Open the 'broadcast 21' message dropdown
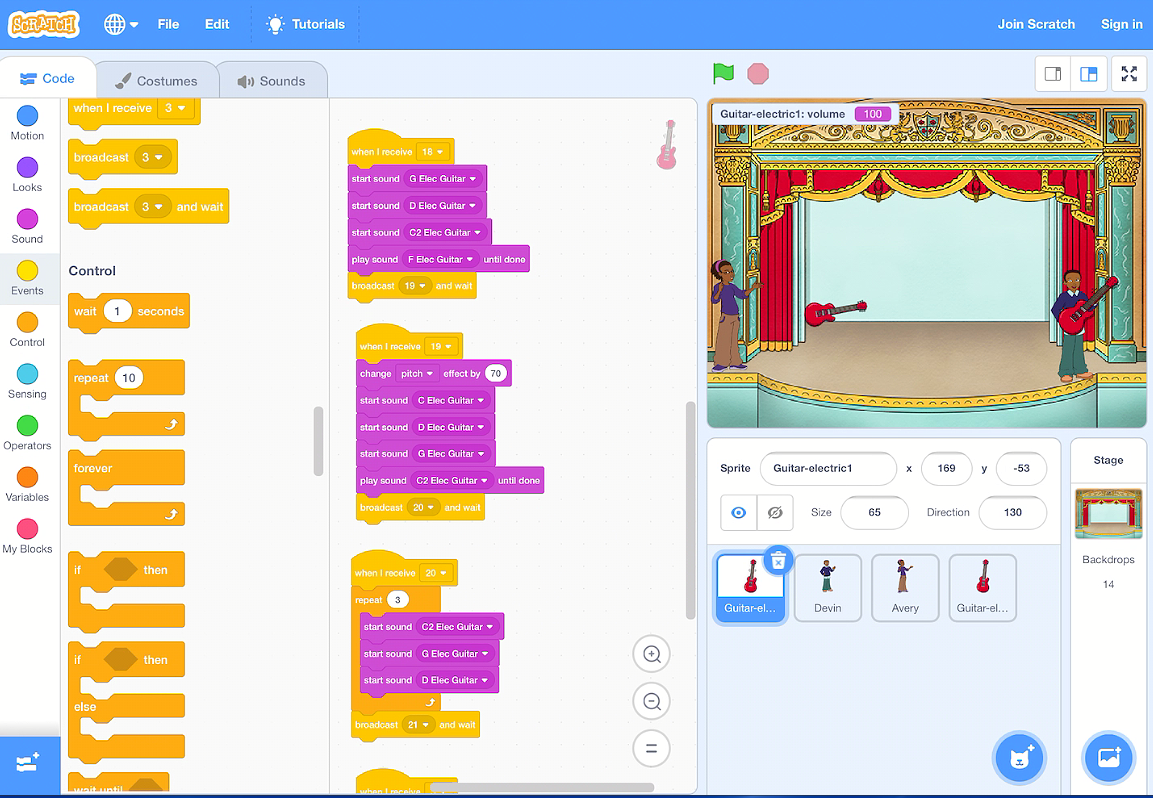1153x798 pixels. tap(419, 725)
